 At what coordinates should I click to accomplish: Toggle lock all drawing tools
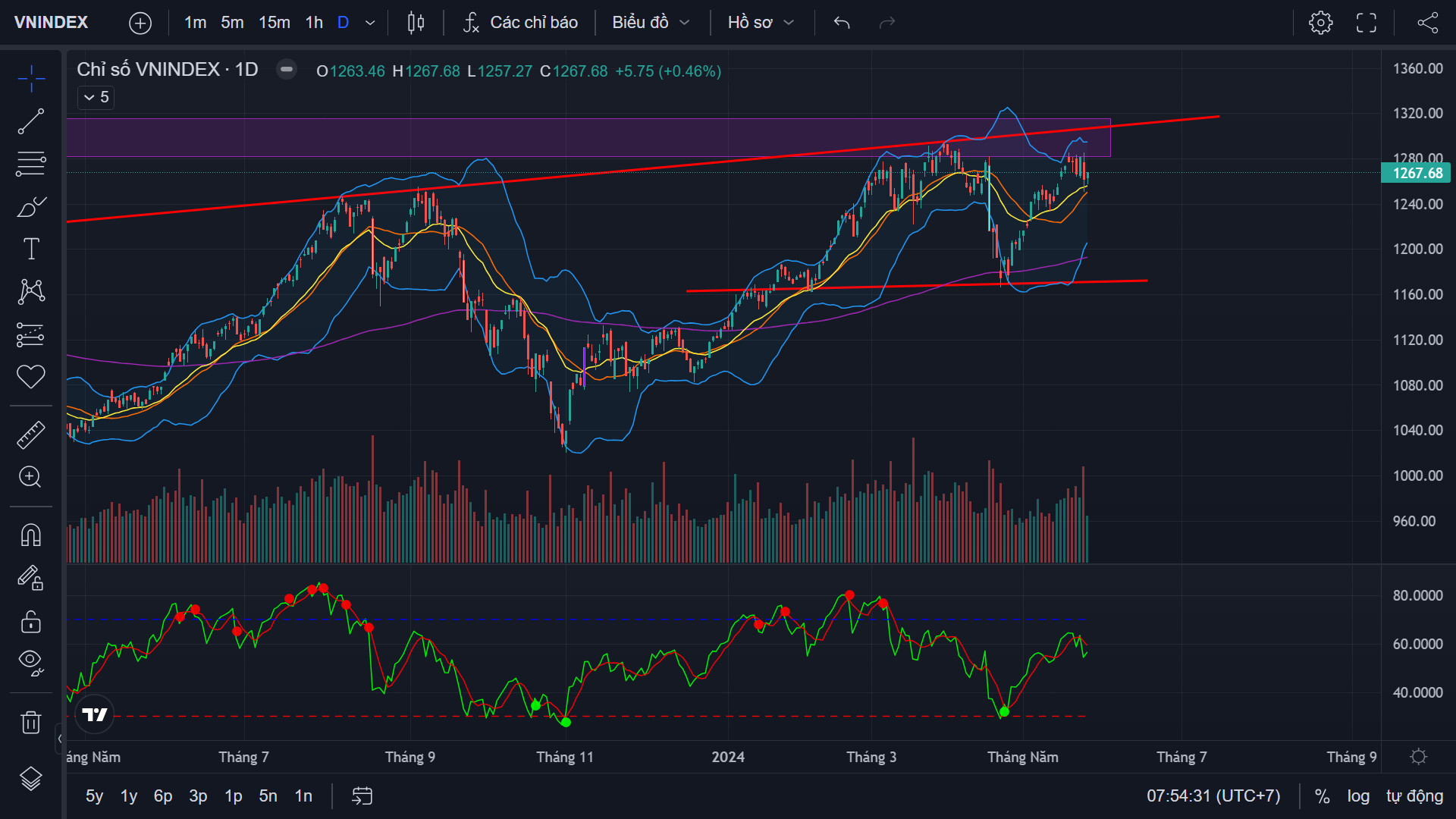[x=31, y=623]
